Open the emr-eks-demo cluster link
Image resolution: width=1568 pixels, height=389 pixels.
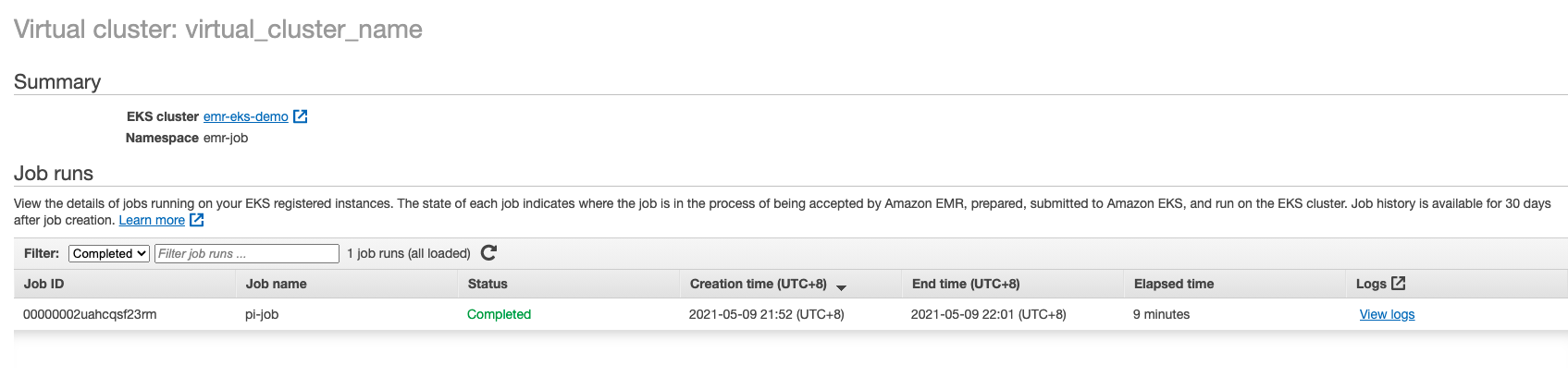(x=245, y=116)
